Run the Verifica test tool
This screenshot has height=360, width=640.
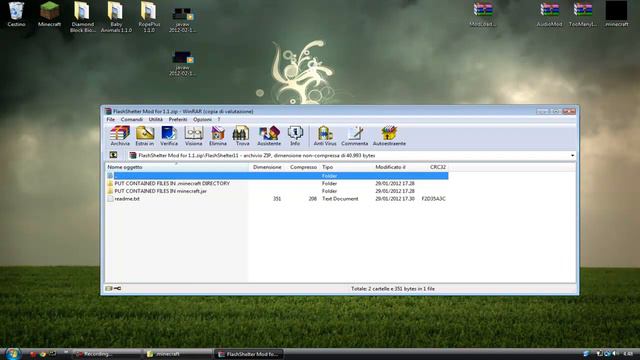(x=169, y=136)
